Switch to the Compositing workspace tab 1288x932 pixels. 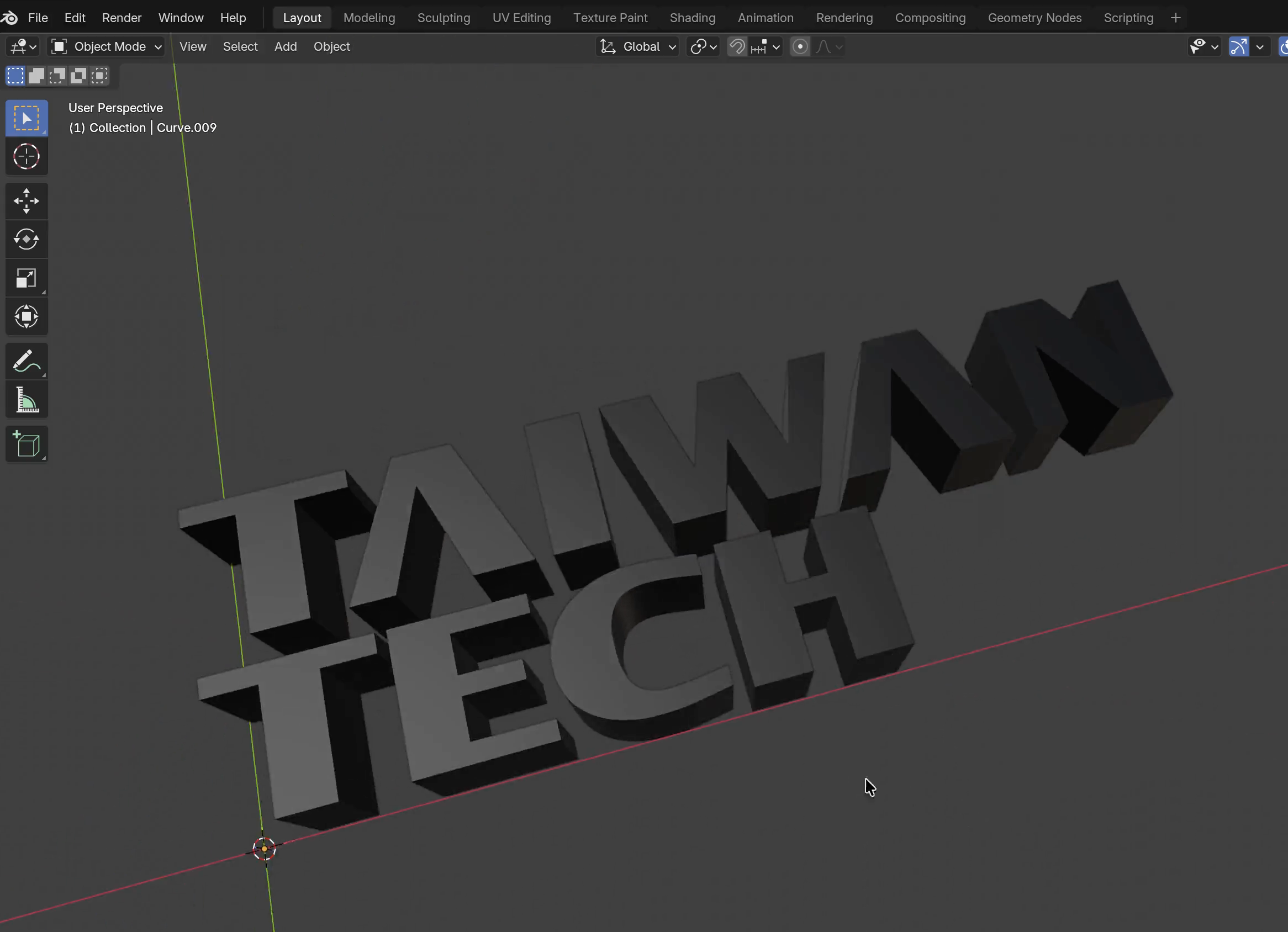[930, 18]
